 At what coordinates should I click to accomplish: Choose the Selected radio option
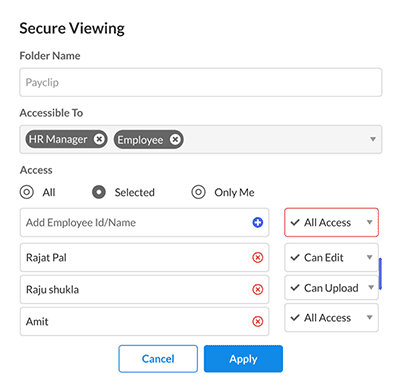[x=99, y=192]
